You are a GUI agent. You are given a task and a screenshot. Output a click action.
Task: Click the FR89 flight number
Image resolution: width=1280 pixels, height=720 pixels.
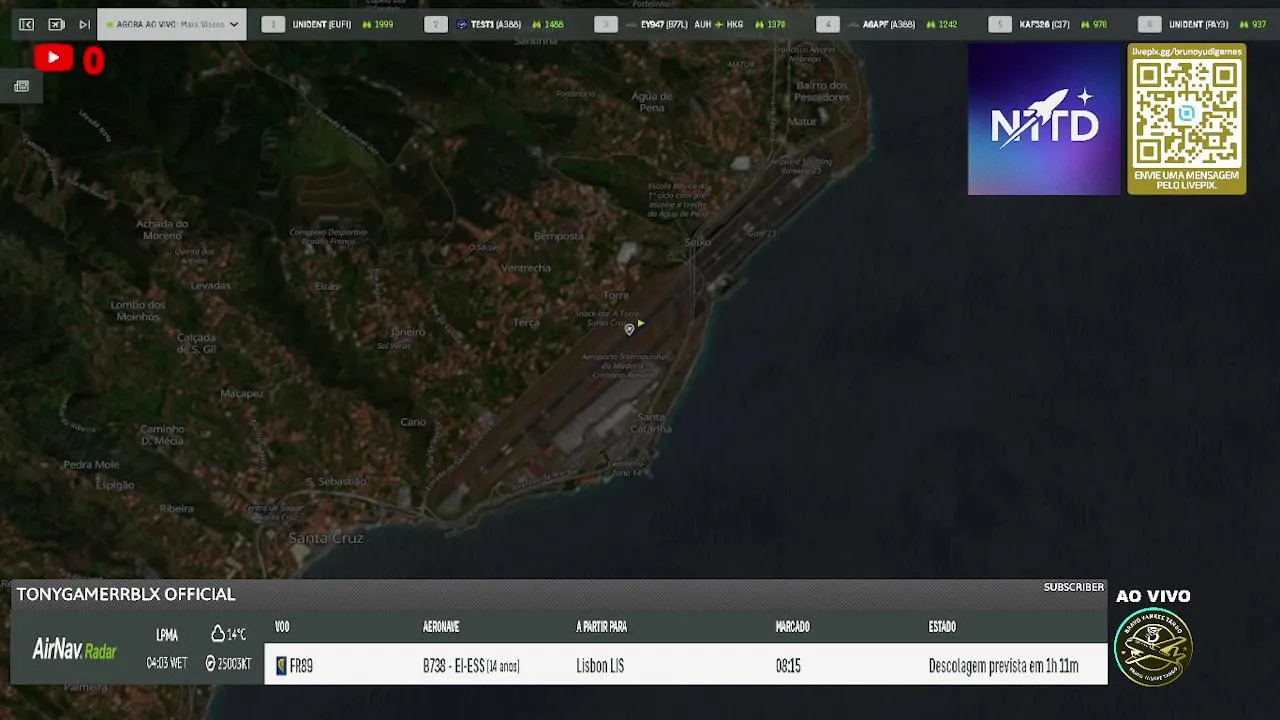tap(301, 666)
